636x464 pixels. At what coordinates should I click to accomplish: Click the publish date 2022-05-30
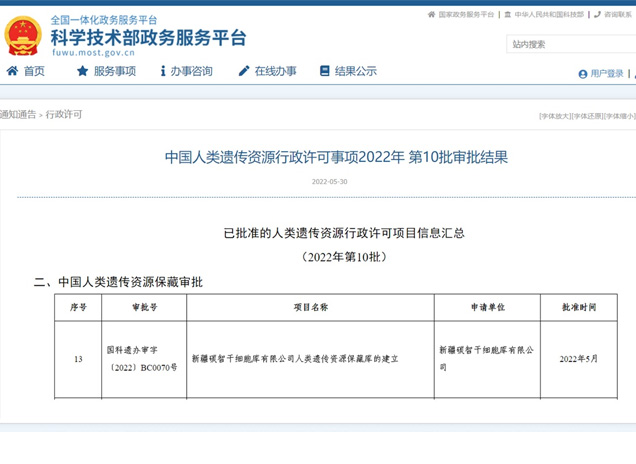(329, 181)
